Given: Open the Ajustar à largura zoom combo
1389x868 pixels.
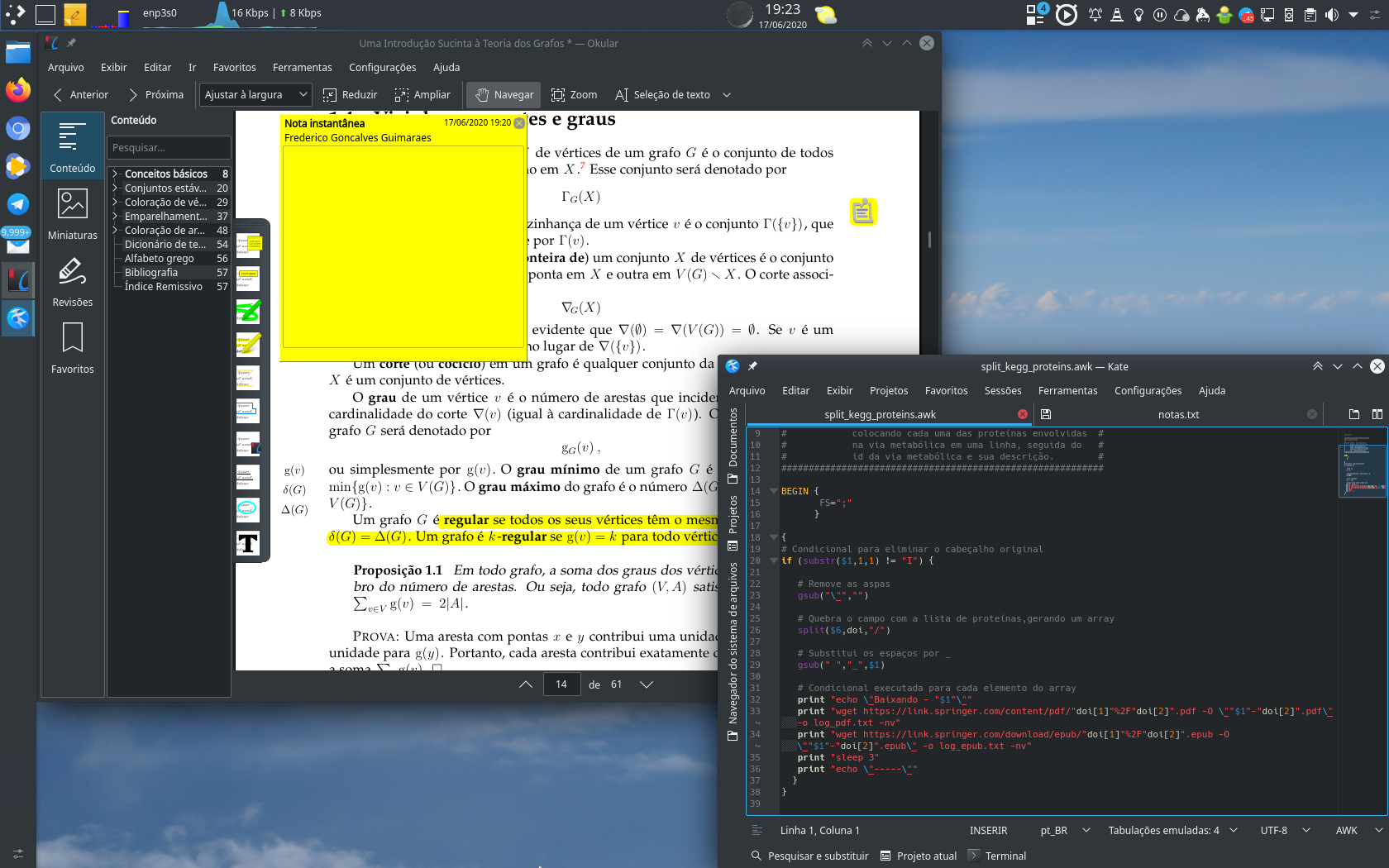Looking at the screenshot, I should (x=255, y=95).
